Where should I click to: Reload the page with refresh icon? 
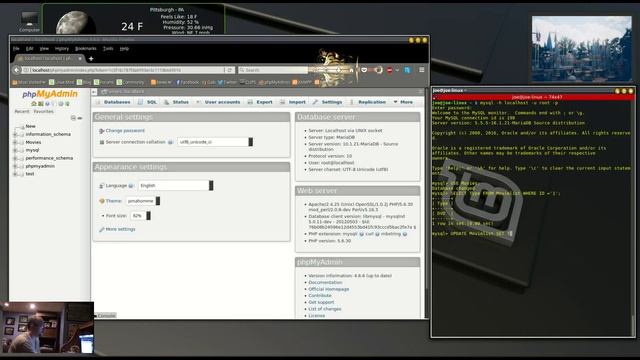[230, 70]
